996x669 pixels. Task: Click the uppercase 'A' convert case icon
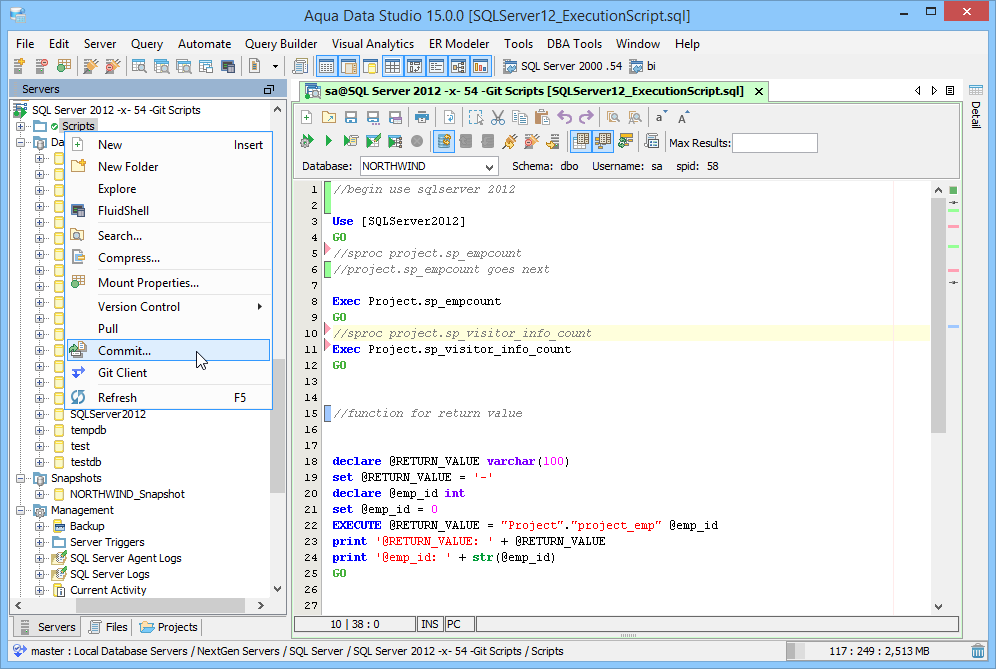683,117
